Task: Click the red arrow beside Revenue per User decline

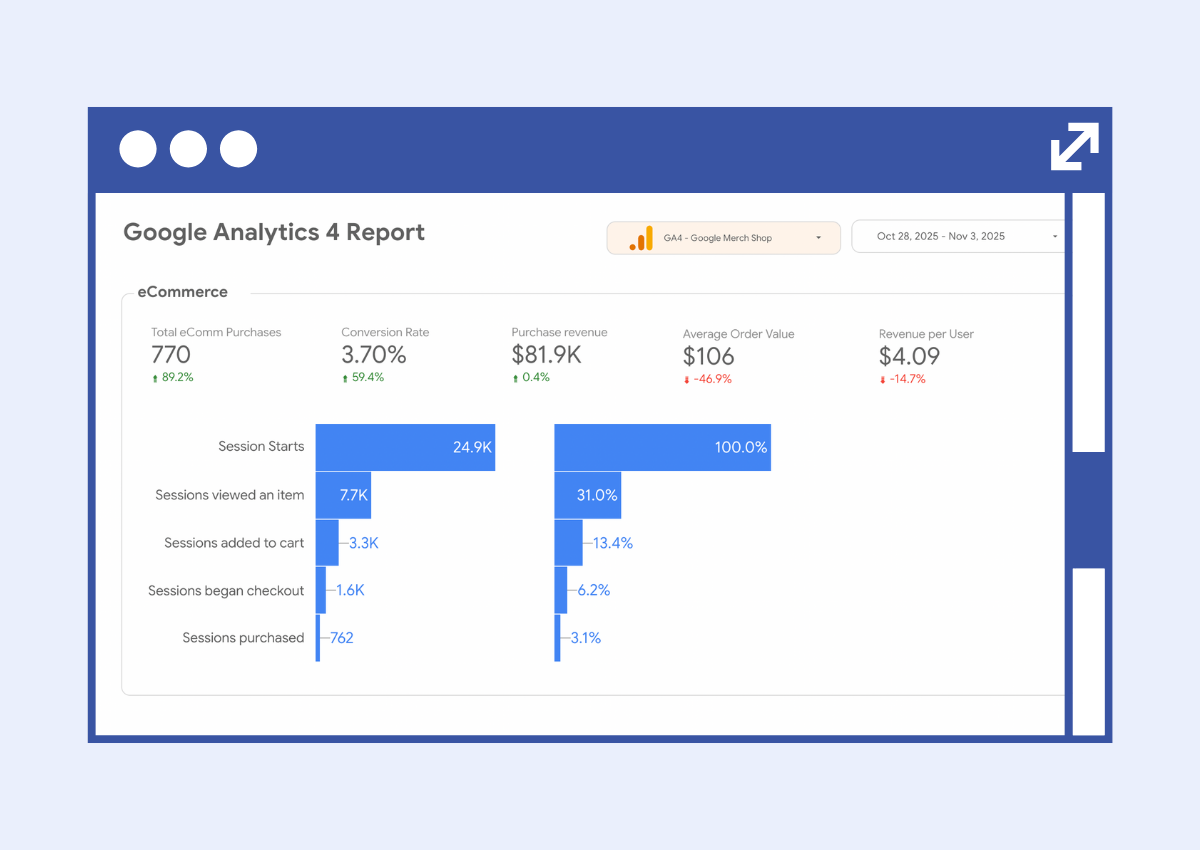Action: 881,380
